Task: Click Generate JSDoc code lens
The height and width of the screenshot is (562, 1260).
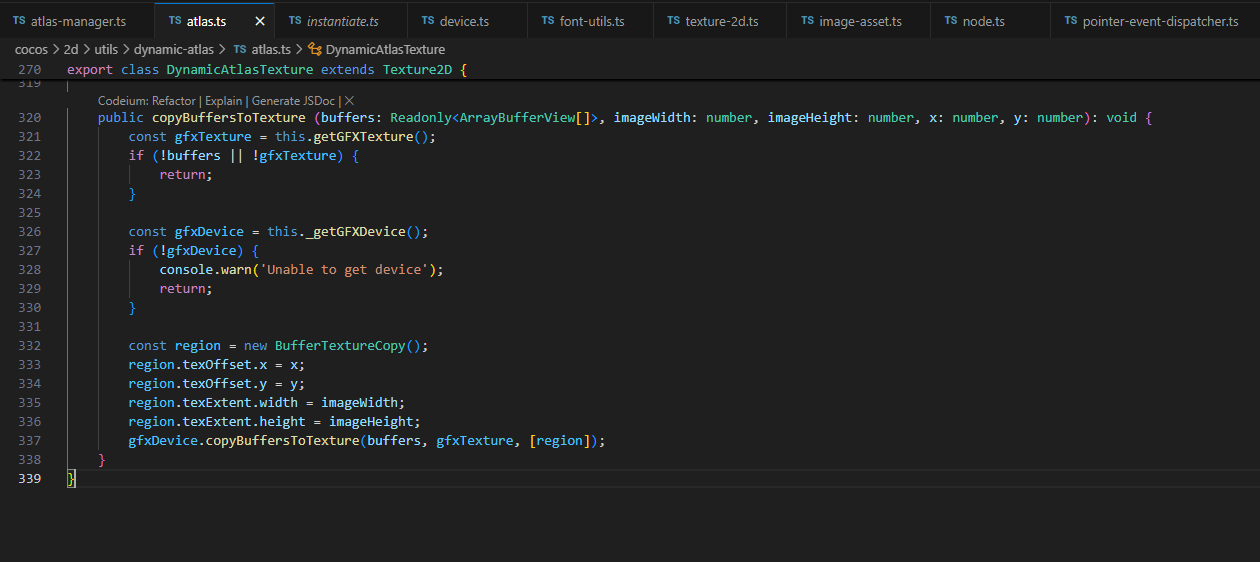Action: tap(293, 101)
